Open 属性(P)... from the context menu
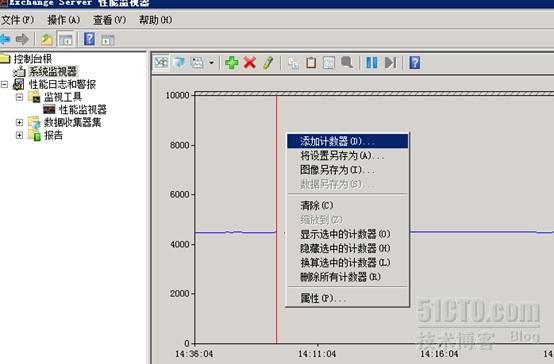This screenshot has height=364, width=554. [347, 299]
